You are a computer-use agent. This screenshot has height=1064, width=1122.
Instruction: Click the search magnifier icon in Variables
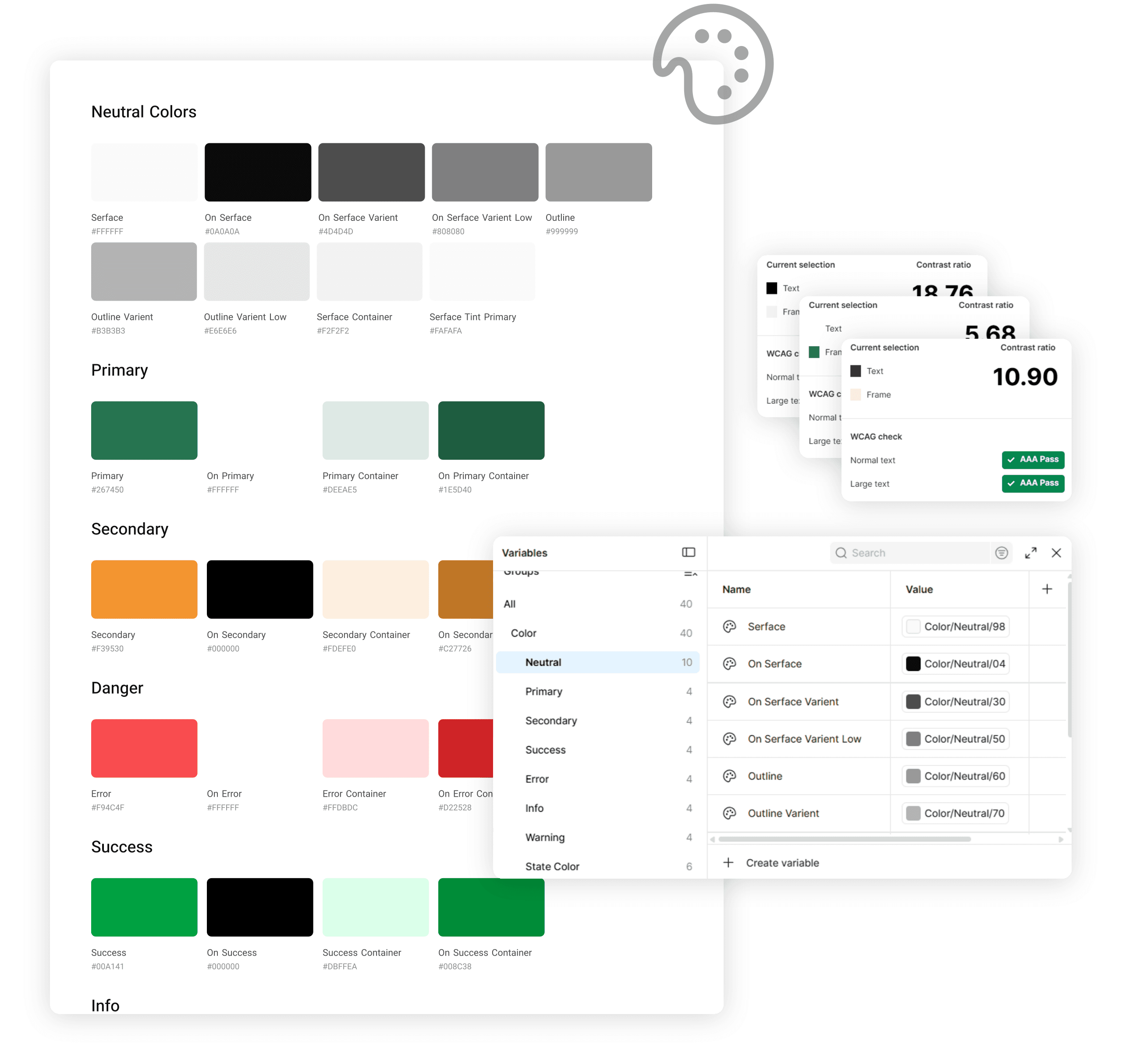click(841, 553)
